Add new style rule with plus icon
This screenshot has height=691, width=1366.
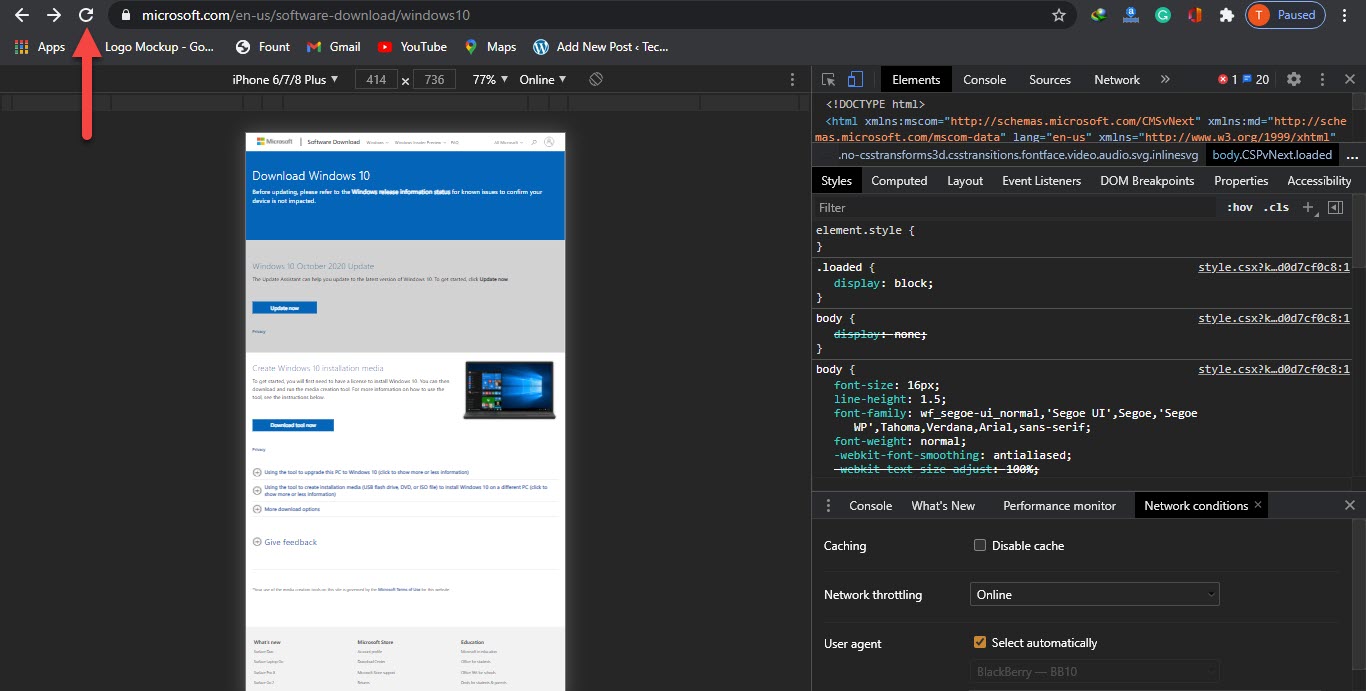click(1307, 207)
